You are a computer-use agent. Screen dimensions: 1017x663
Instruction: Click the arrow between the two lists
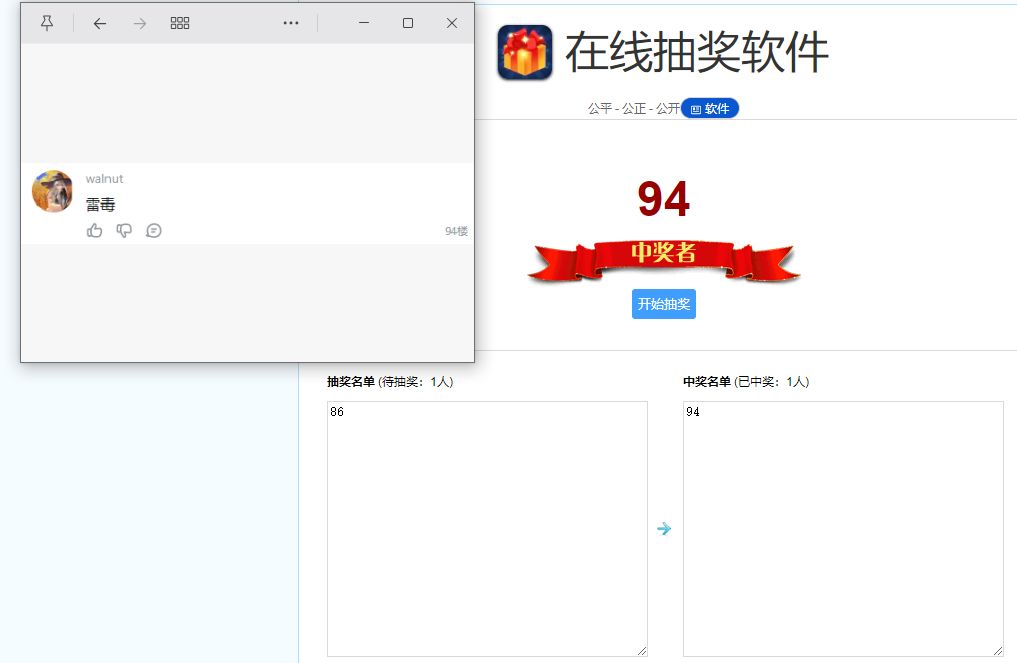(x=664, y=528)
